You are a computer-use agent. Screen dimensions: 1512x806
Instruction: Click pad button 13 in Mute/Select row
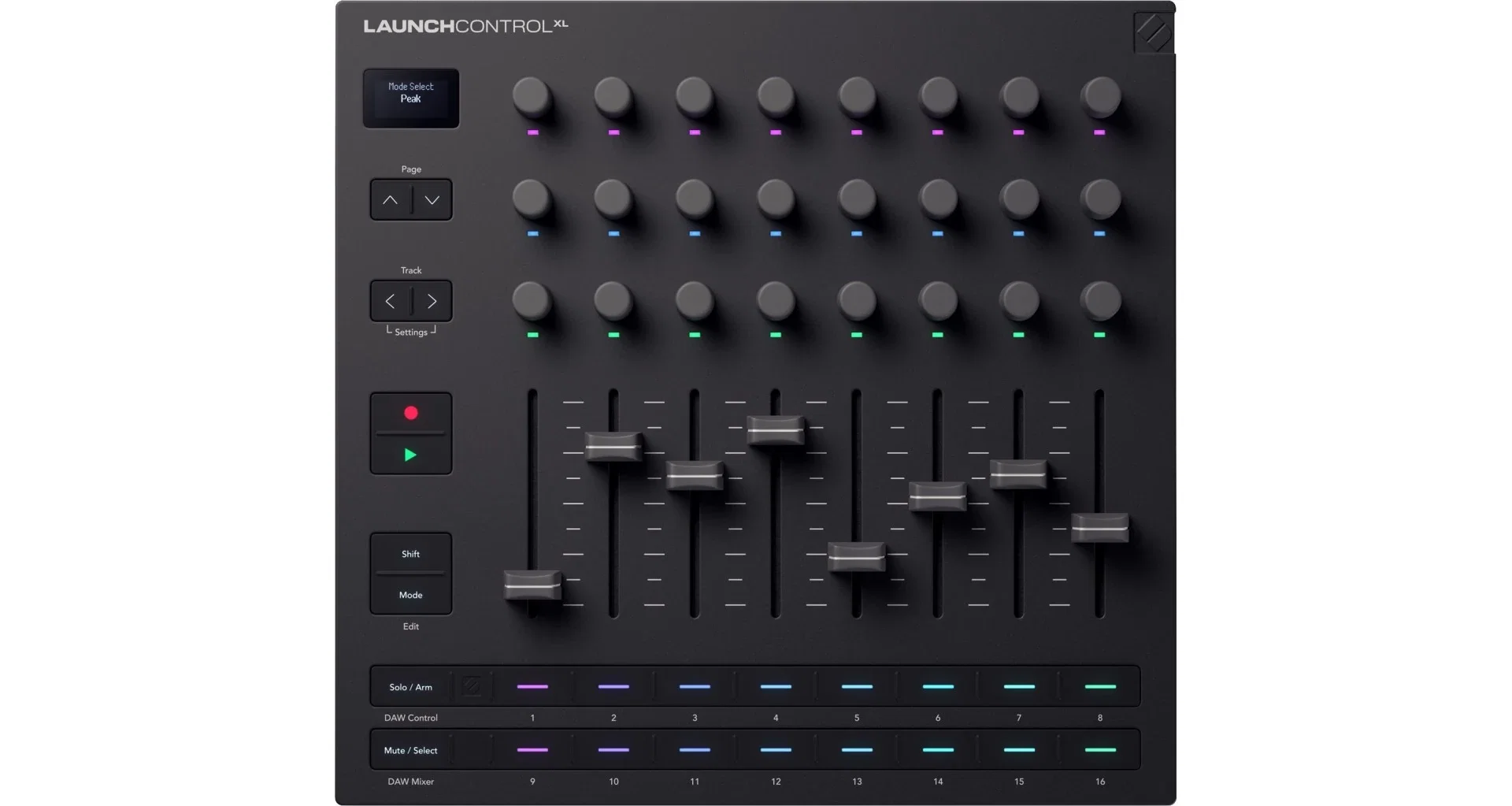coord(857,749)
